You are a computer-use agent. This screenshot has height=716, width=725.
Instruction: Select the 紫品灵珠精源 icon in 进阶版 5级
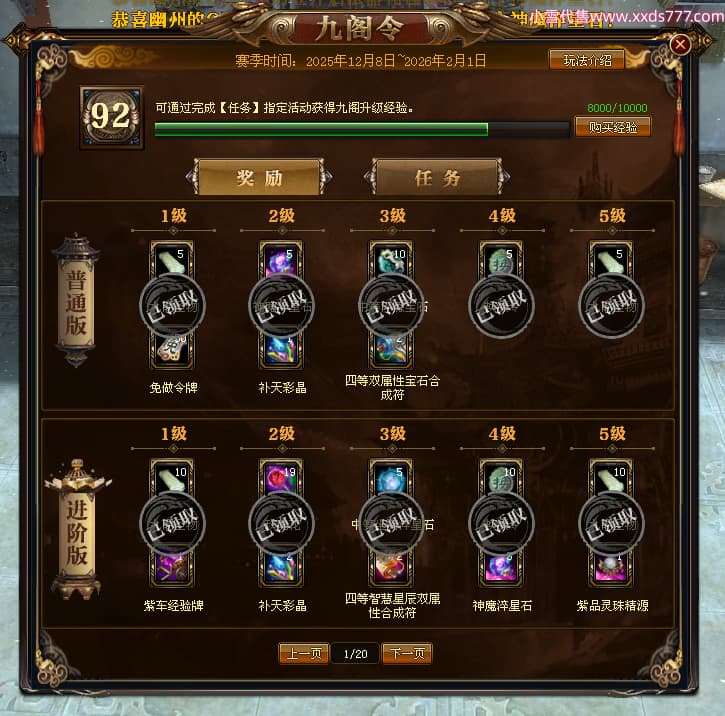point(611,568)
